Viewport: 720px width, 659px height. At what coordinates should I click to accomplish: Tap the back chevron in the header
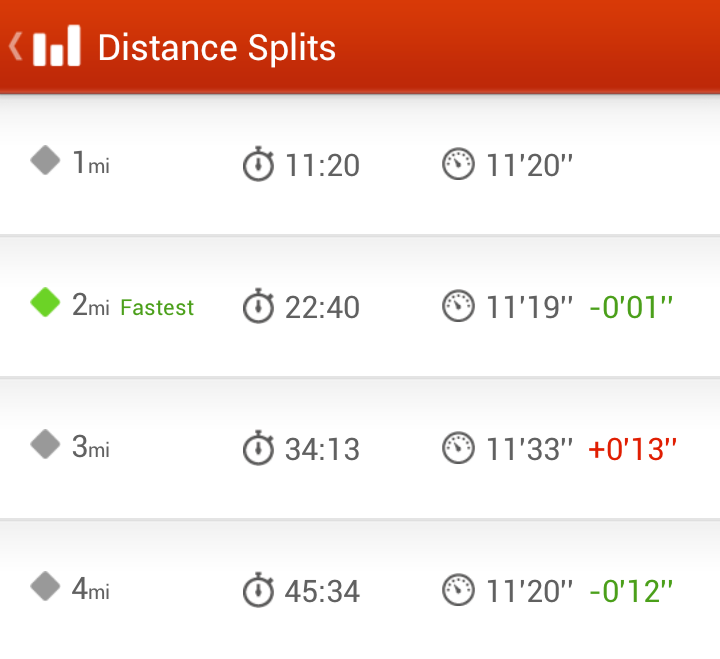pyautogui.click(x=15, y=46)
